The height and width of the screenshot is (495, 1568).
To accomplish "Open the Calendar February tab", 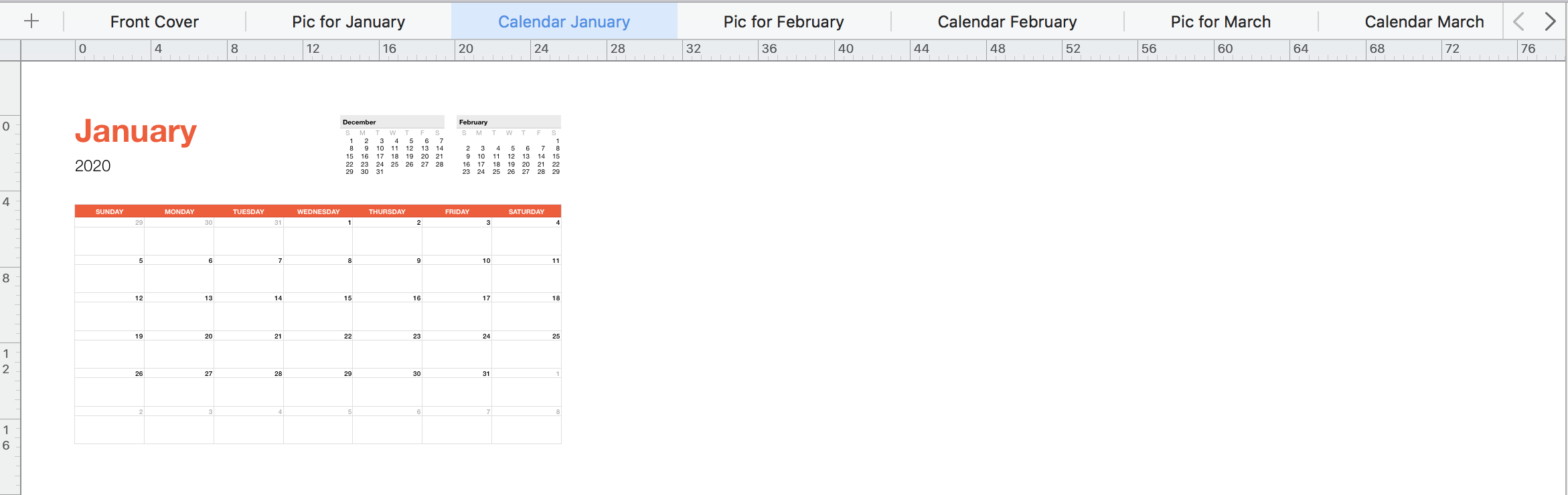I will [x=1007, y=22].
